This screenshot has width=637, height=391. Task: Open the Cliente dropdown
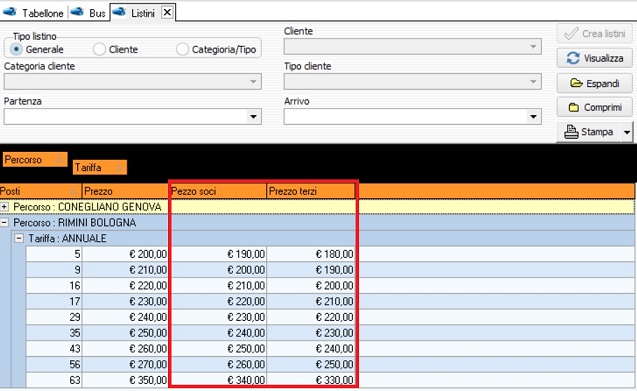533,47
